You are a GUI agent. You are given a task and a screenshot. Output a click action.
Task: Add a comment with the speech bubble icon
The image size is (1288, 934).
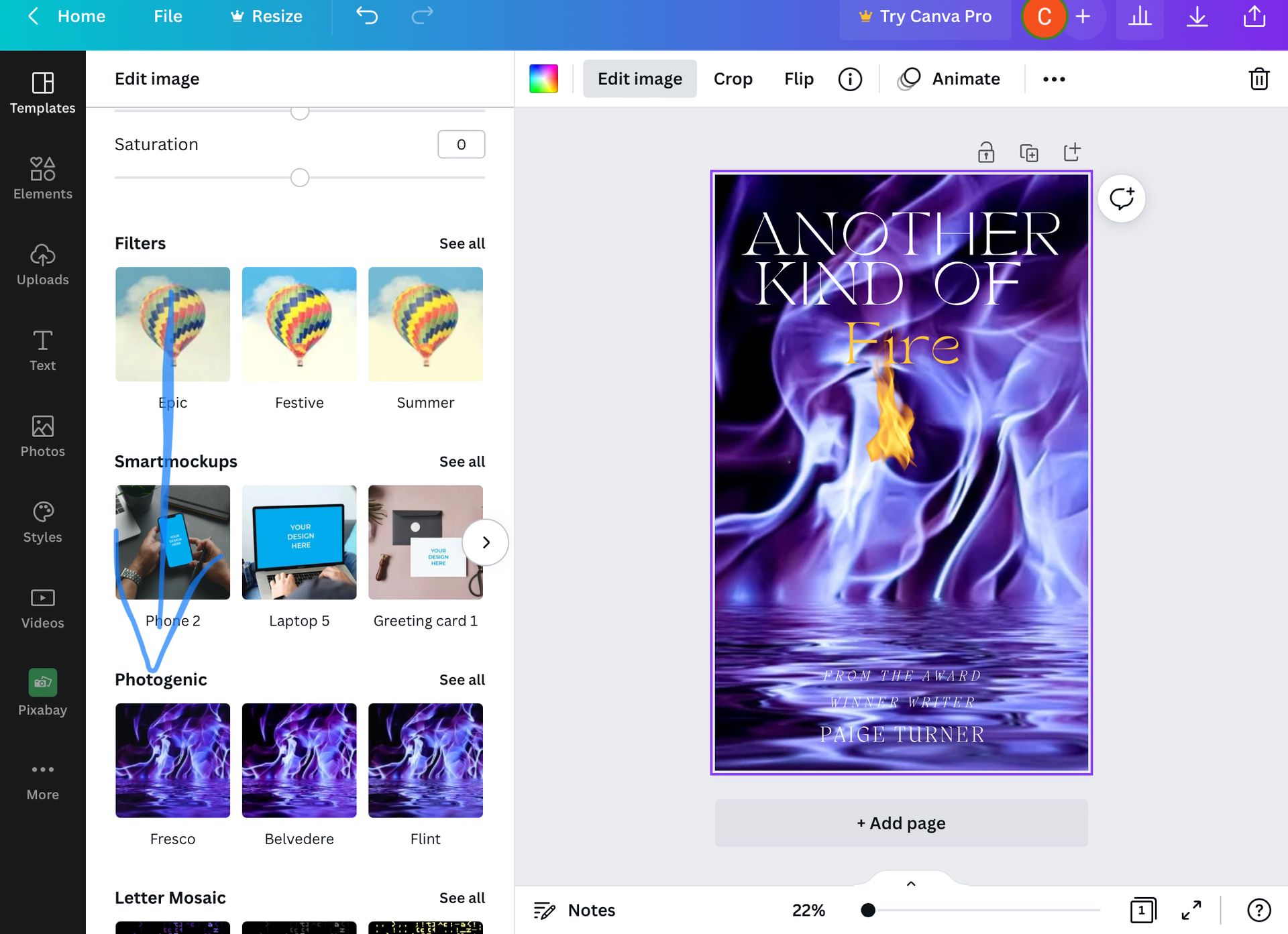(x=1121, y=198)
